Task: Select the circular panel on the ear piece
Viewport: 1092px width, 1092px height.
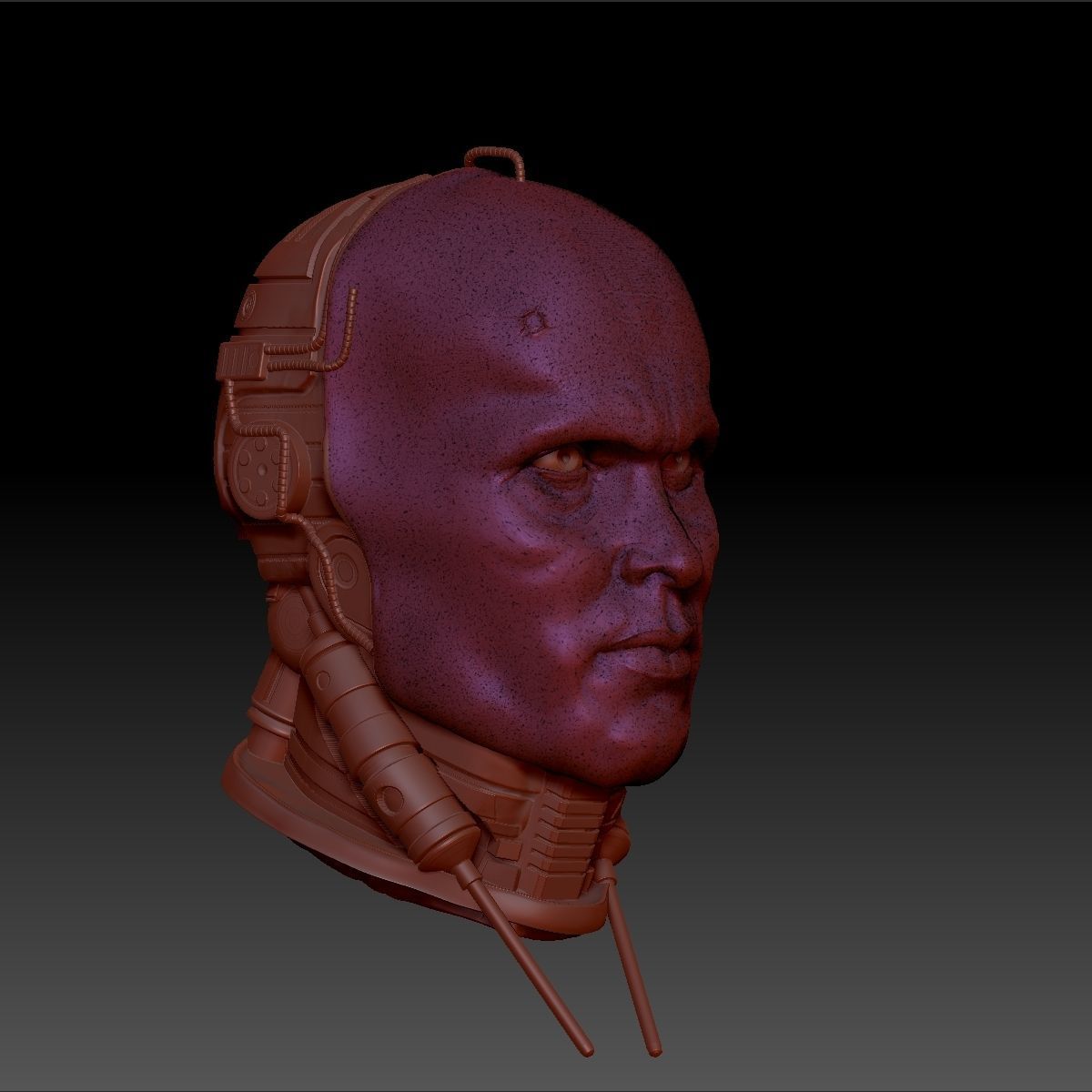Action: (263, 467)
